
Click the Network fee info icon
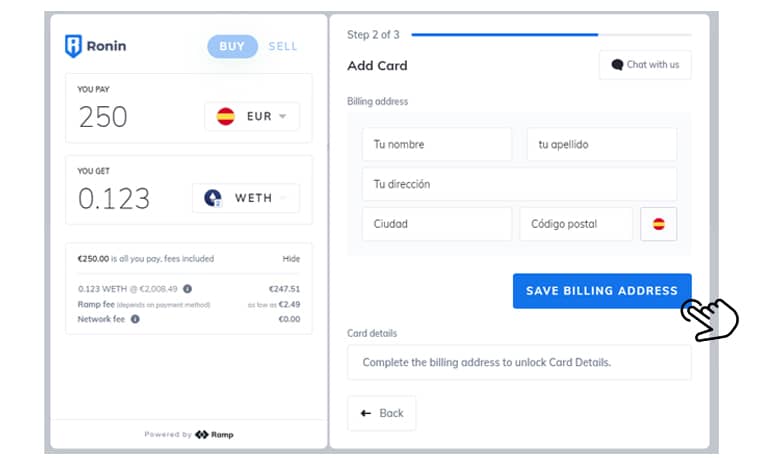[x=135, y=319]
